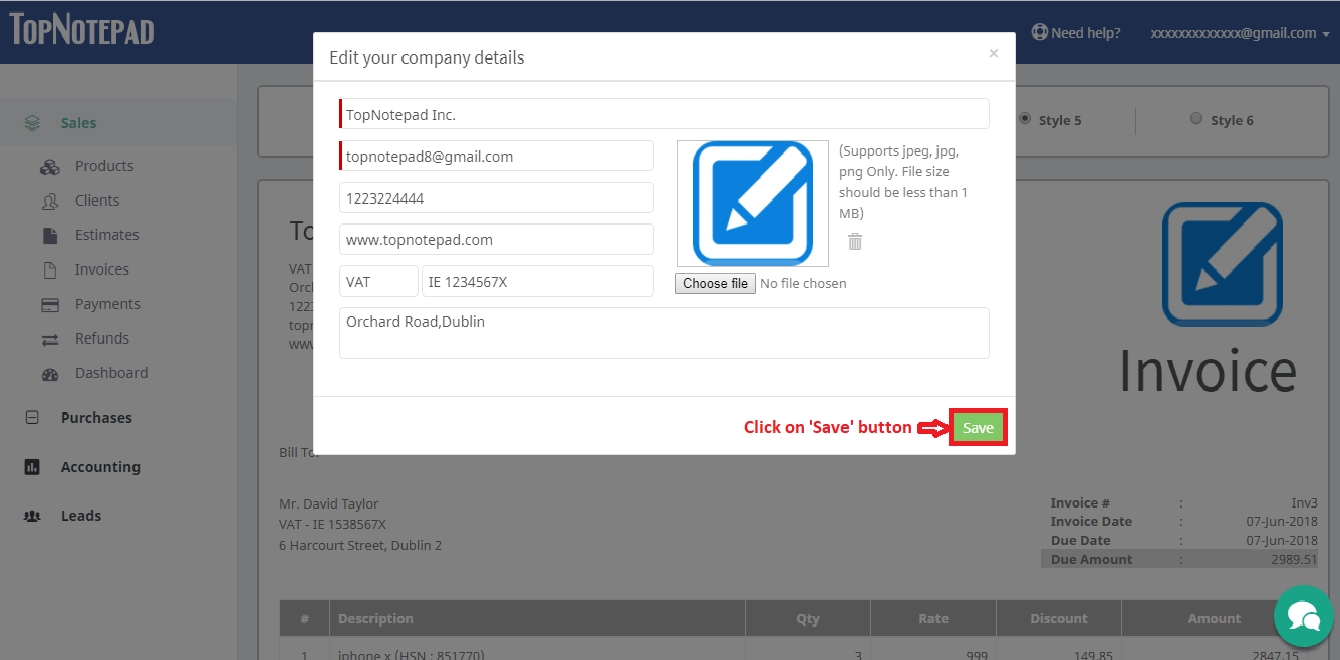Expand the Purchases menu section
The height and width of the screenshot is (660, 1340).
pyautogui.click(x=96, y=418)
